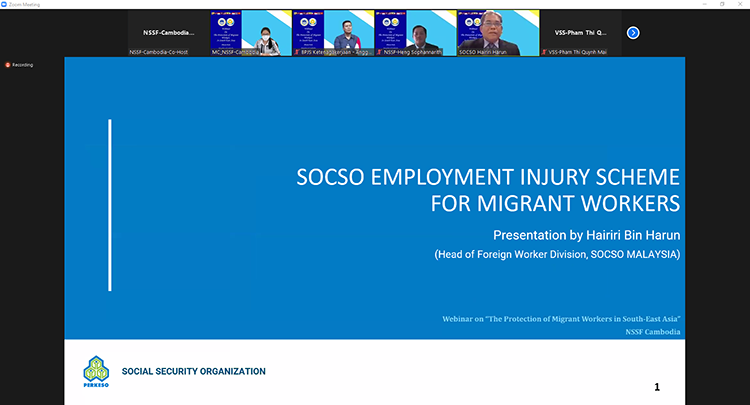750x405 pixels.
Task: Select the NSSF-Cambodia-Co-Host participant tile
Action: tap(168, 33)
